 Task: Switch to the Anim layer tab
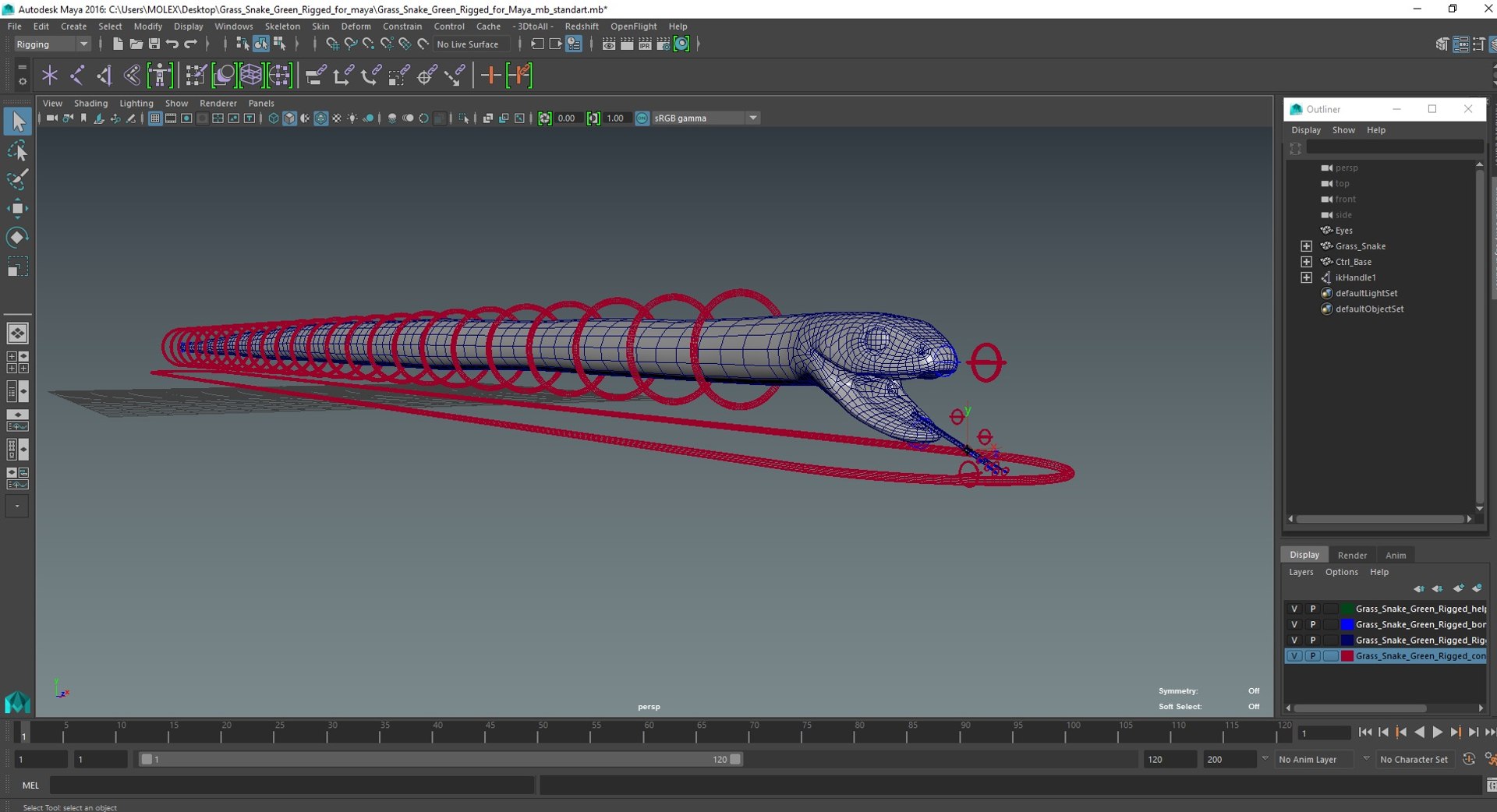pyautogui.click(x=1396, y=556)
